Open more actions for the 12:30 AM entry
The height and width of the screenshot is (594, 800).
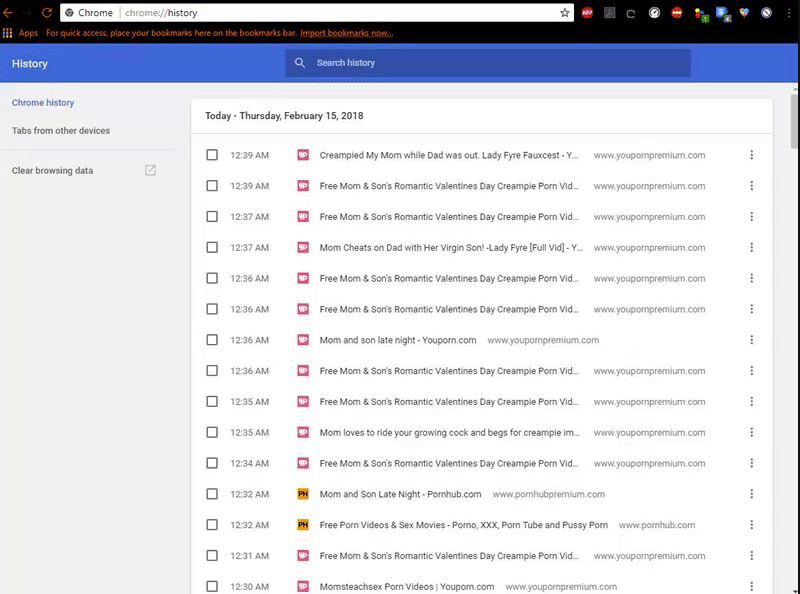pyautogui.click(x=752, y=586)
